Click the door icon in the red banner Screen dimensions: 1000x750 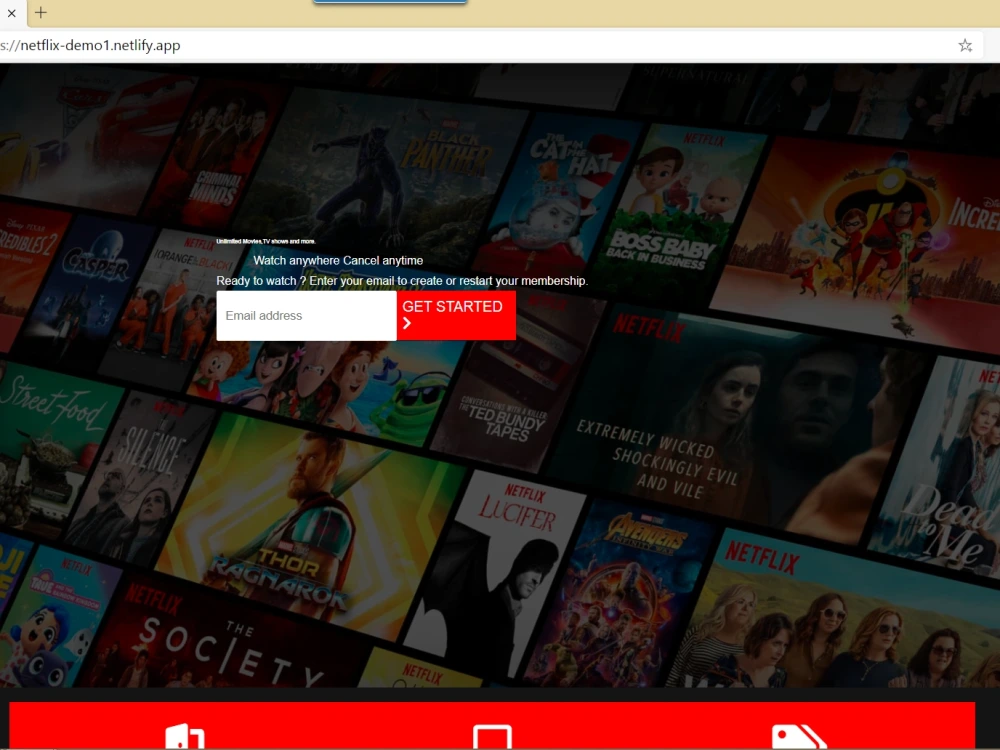click(x=185, y=737)
